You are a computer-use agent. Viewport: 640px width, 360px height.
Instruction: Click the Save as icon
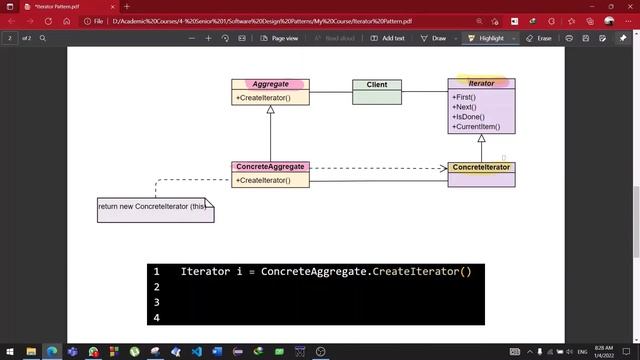pyautogui.click(x=602, y=38)
